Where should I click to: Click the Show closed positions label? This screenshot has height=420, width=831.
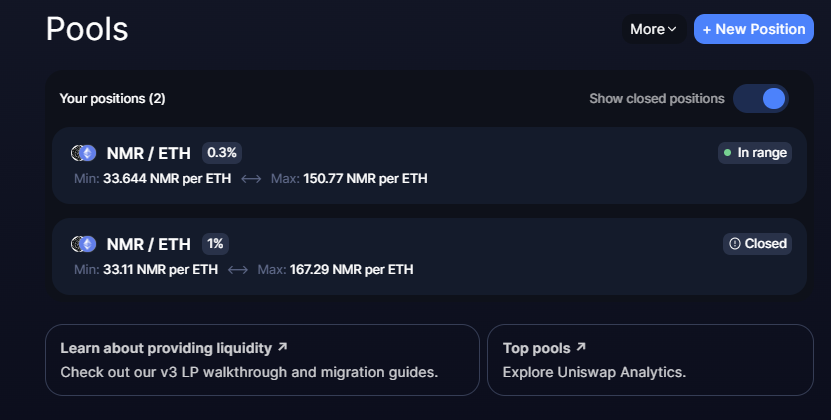(x=657, y=99)
